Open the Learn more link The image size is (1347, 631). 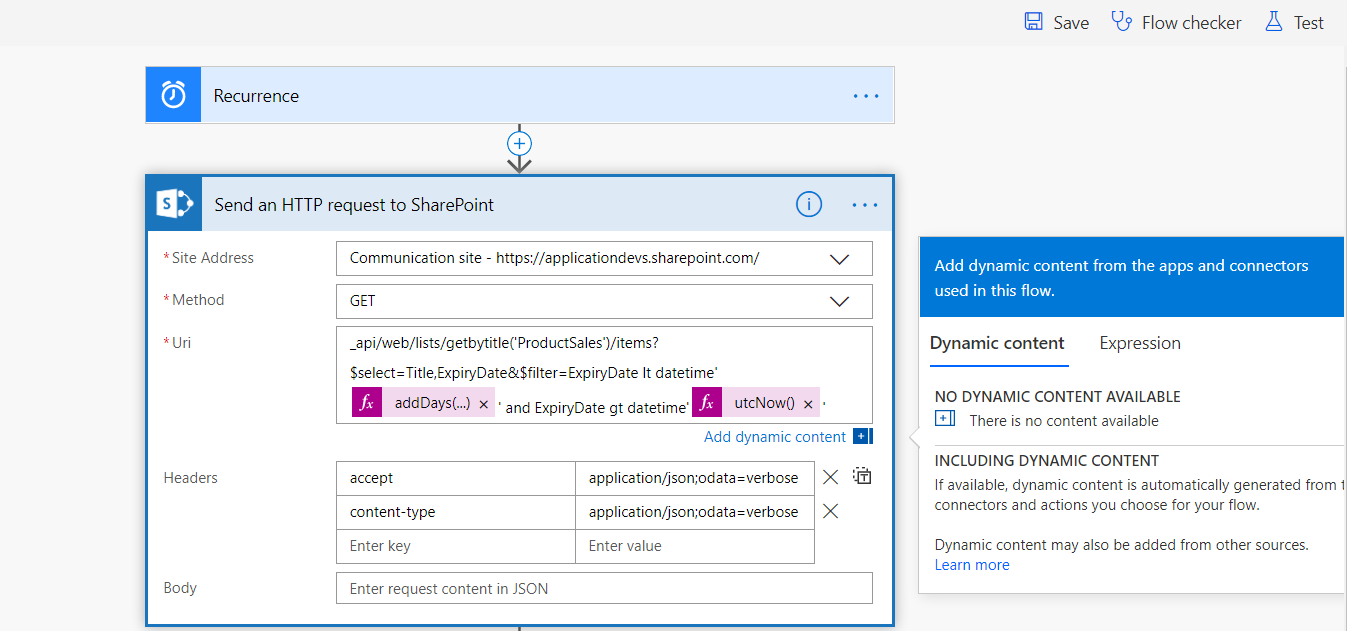point(972,565)
